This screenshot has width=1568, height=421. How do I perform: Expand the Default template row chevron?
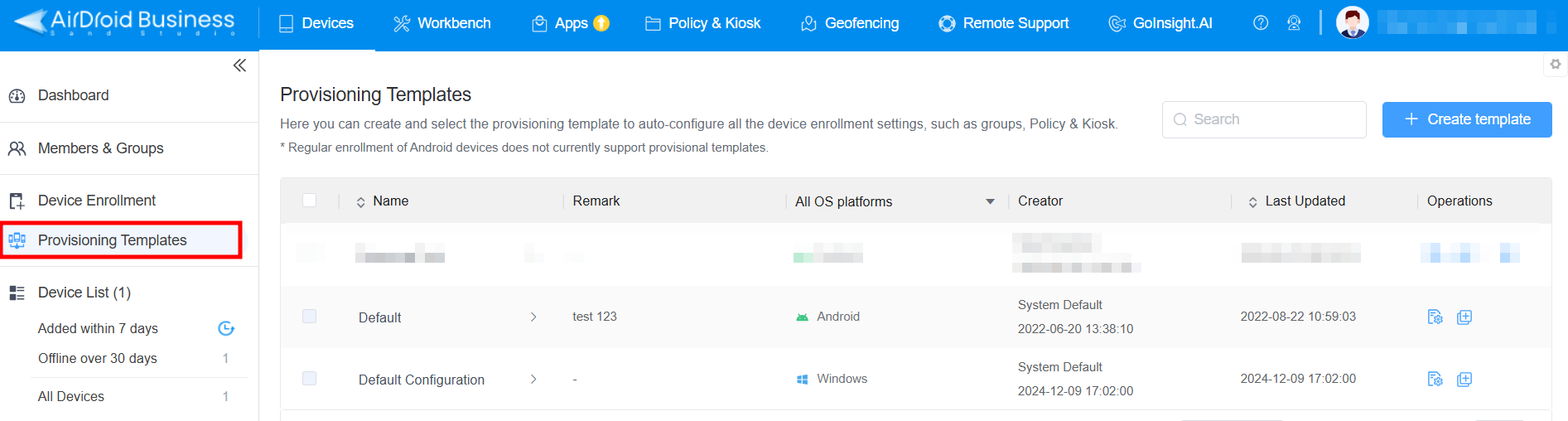coord(533,317)
